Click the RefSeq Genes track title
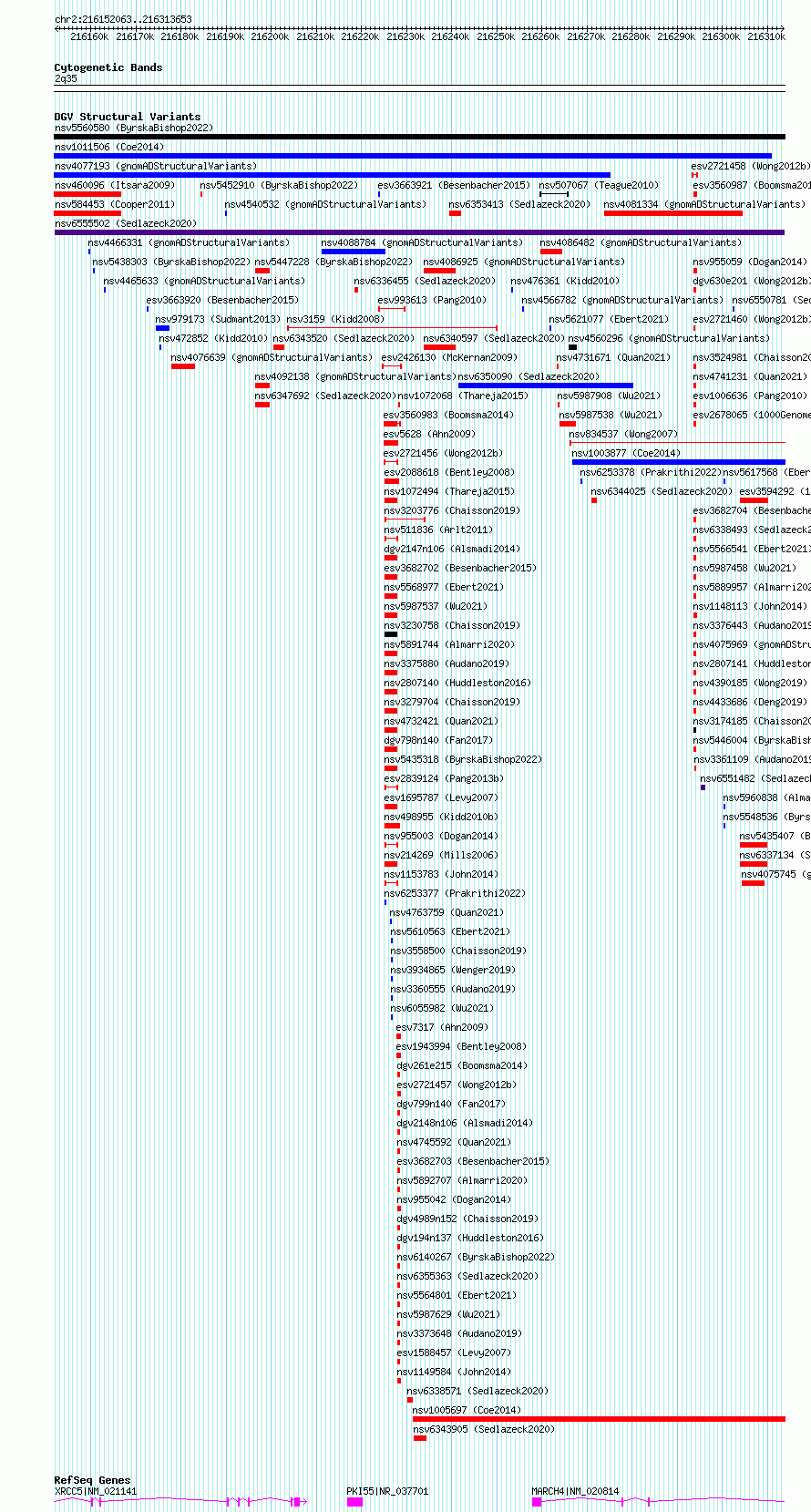Image resolution: width=811 pixels, height=1512 pixels. (x=92, y=1480)
